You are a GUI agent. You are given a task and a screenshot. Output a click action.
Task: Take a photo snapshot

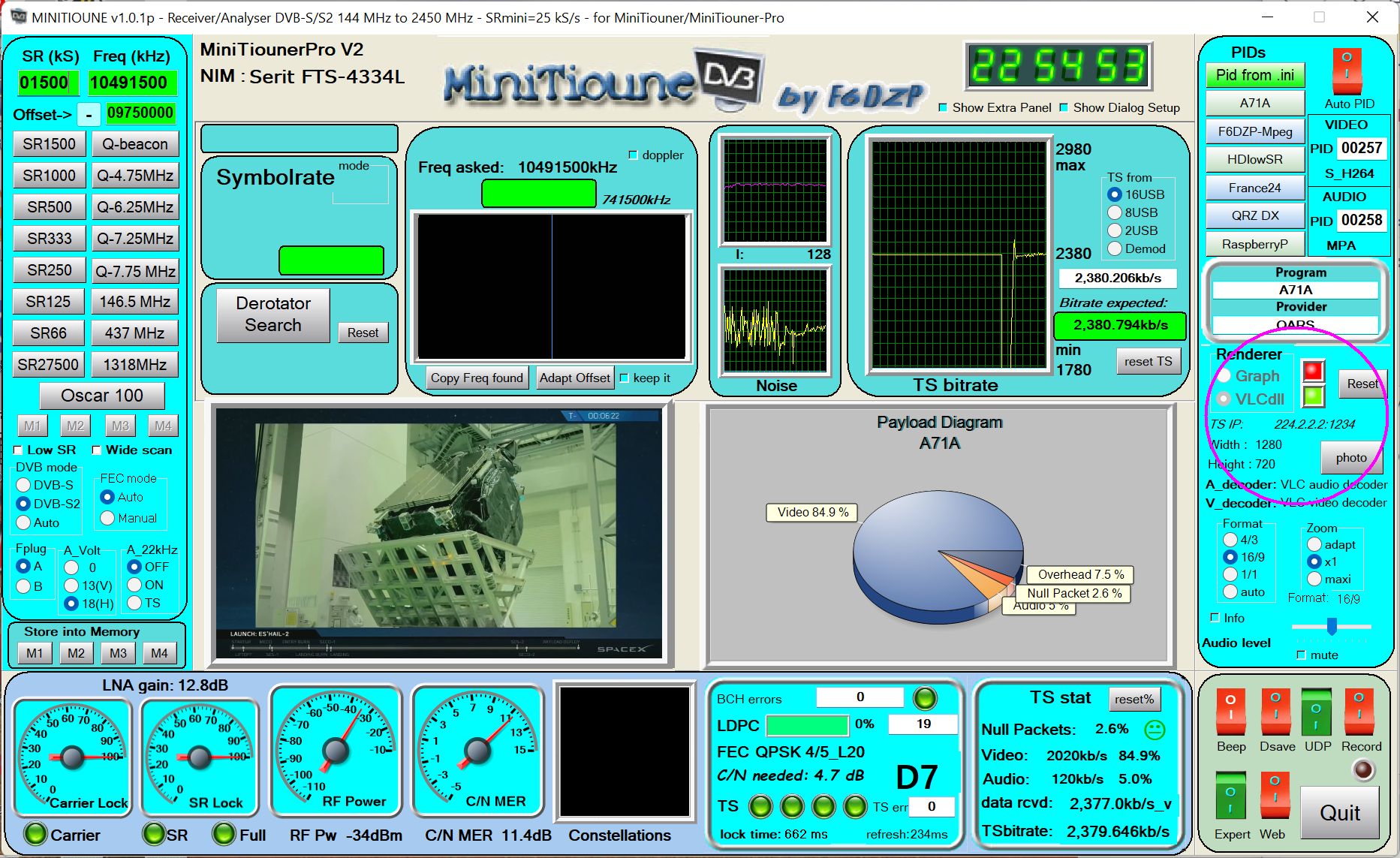(x=1351, y=457)
